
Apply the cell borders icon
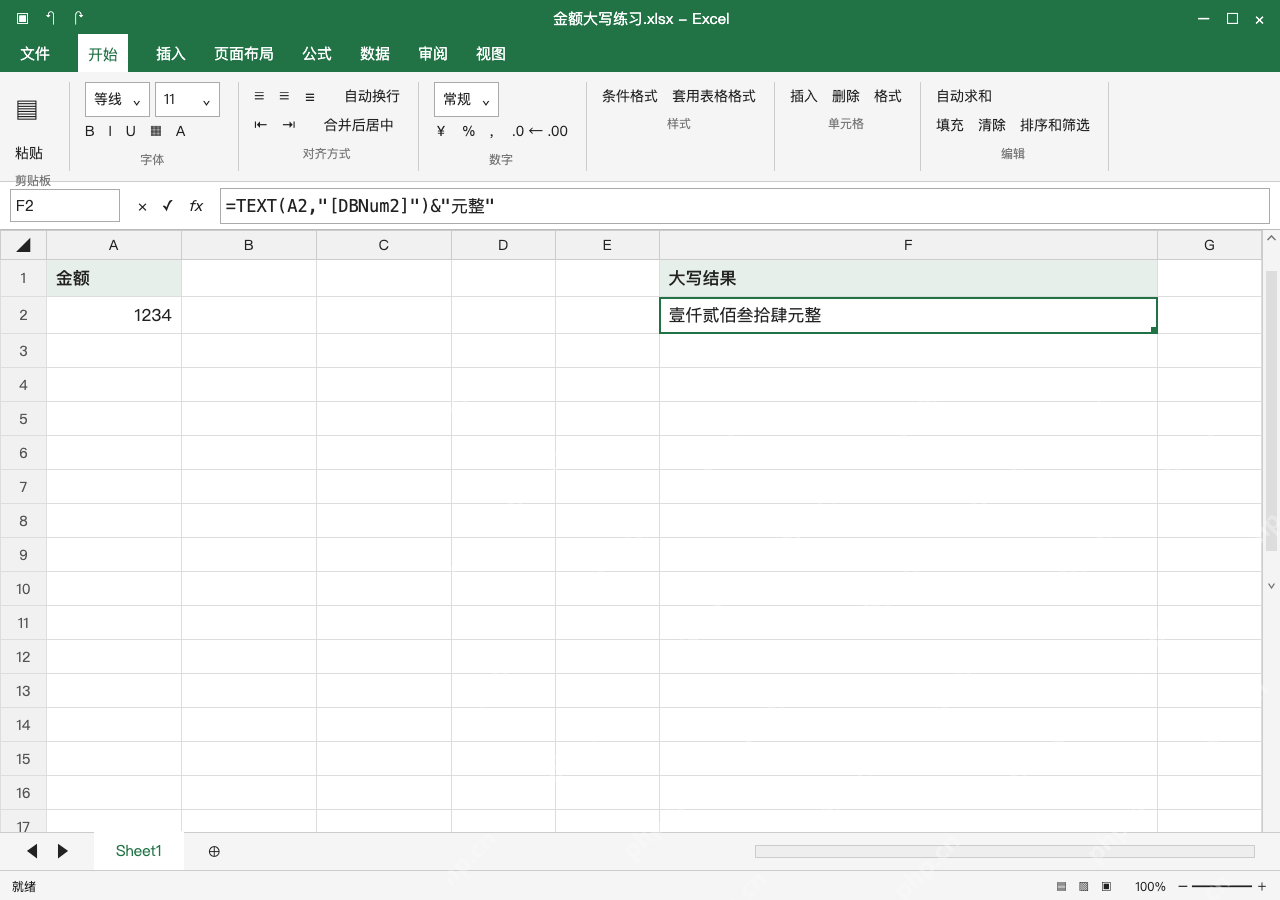(155, 131)
